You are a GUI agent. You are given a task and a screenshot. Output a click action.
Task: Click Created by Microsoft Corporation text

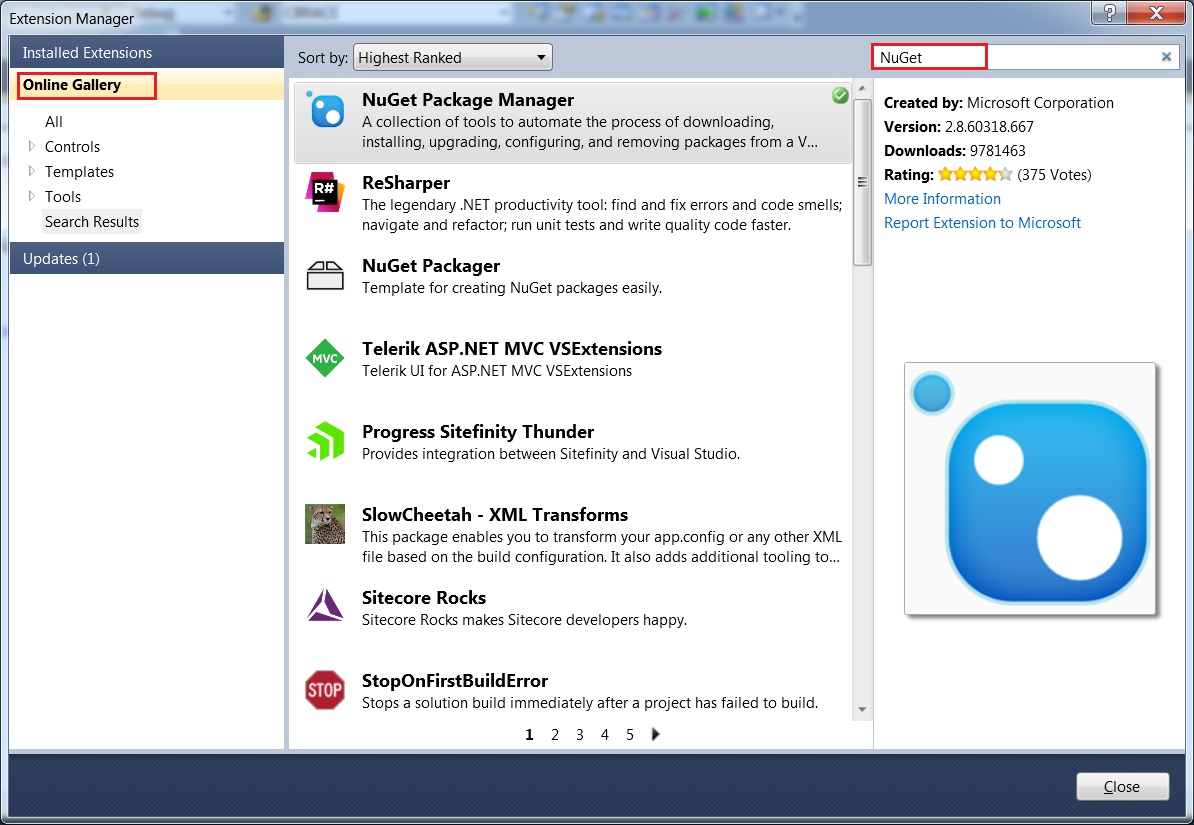(x=998, y=103)
